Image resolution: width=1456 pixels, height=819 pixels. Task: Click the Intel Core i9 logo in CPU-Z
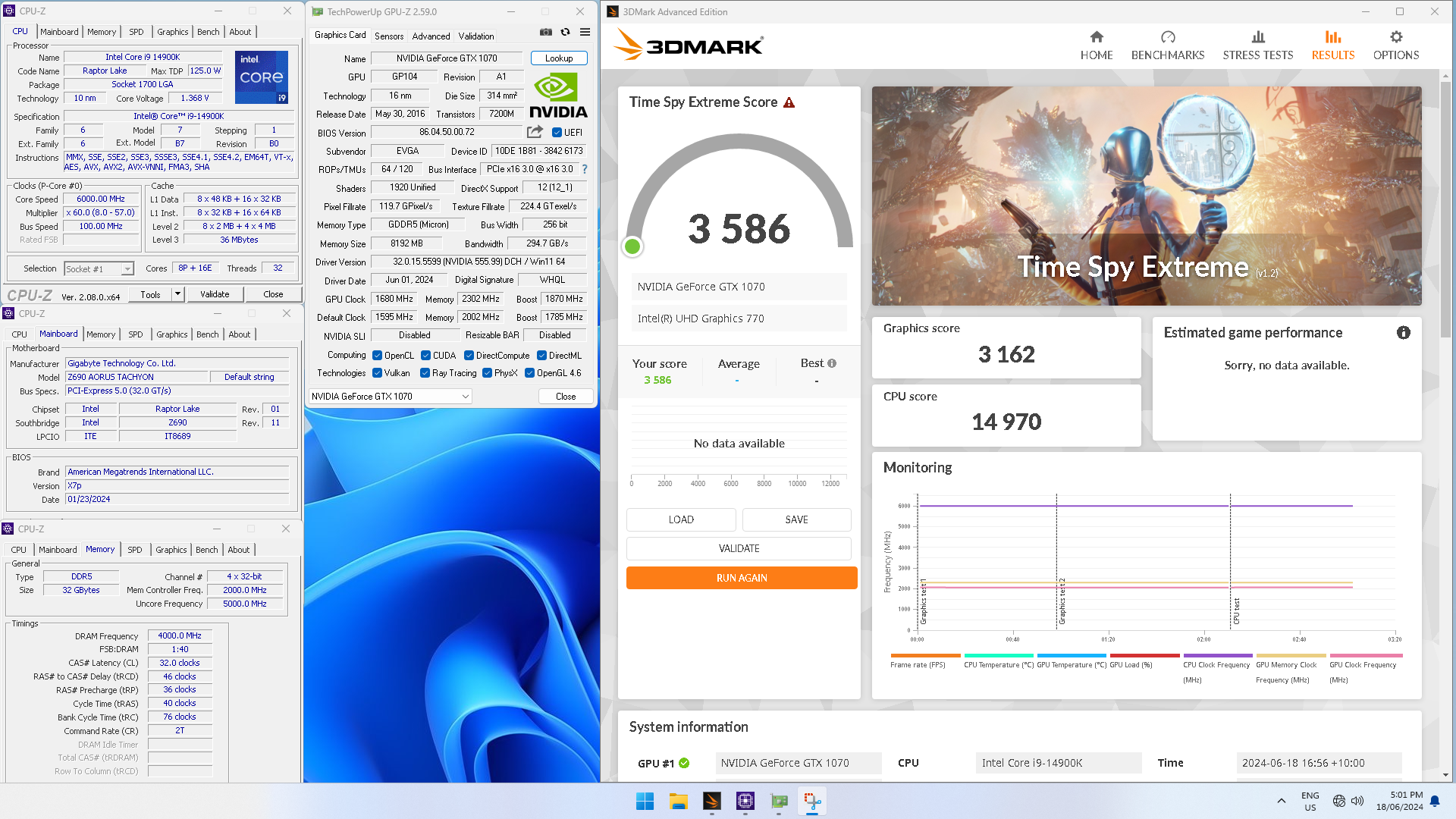(262, 77)
